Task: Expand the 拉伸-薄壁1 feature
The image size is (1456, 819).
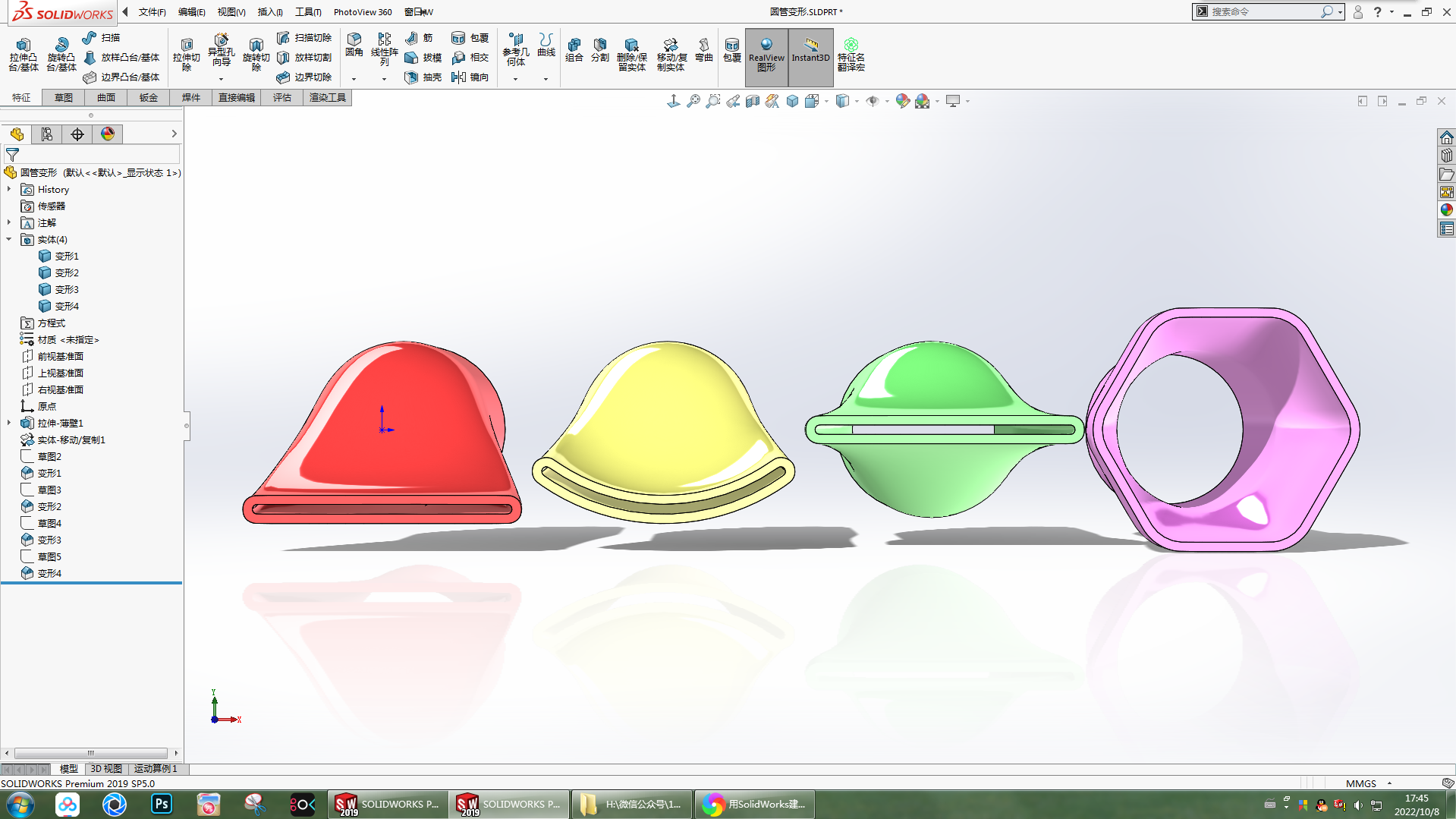Action: [9, 423]
